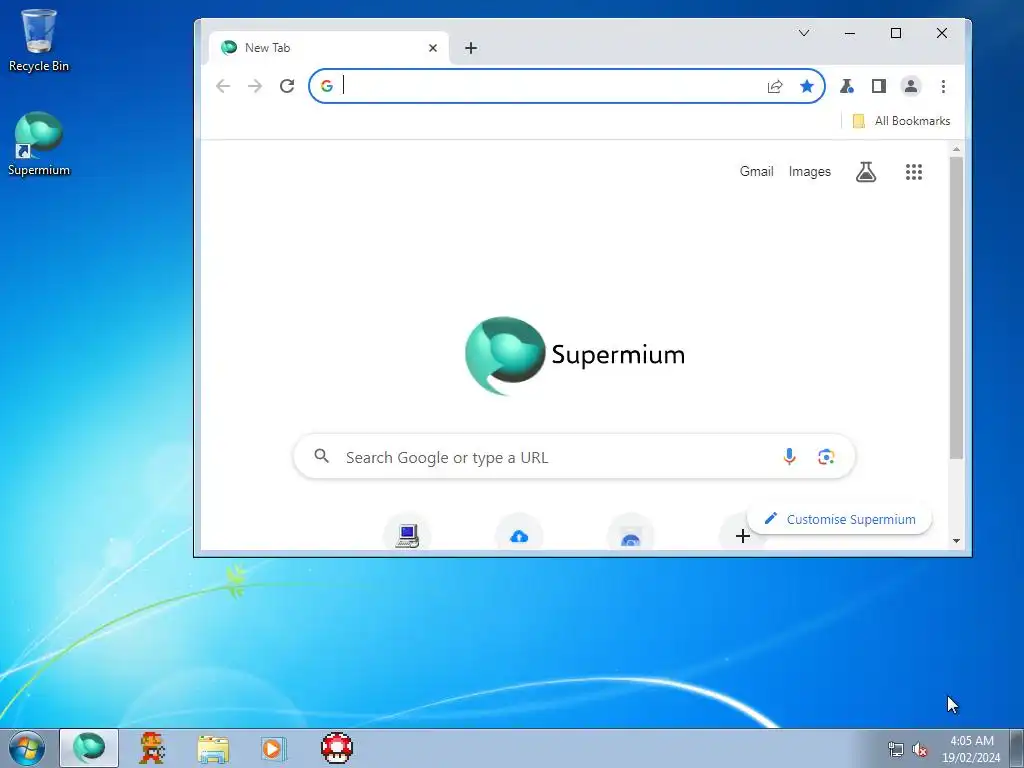Open the three-dot browser menu

(943, 86)
